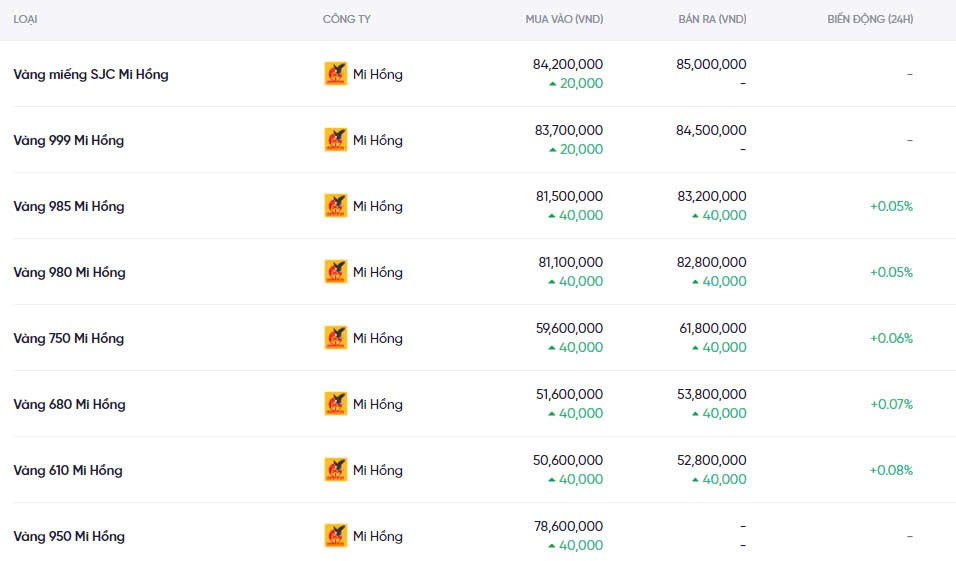The width and height of the screenshot is (956, 561).
Task: Click the 84,200,000 buy price
Action: (x=568, y=64)
